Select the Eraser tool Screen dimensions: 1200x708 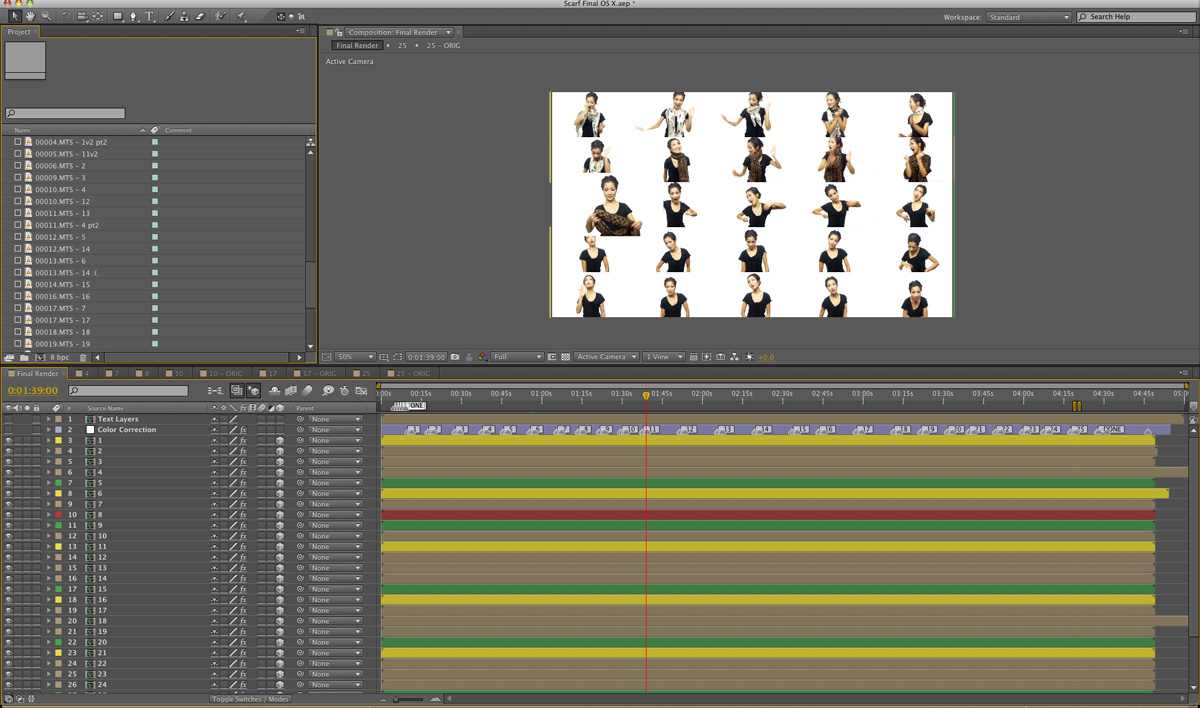(x=200, y=17)
